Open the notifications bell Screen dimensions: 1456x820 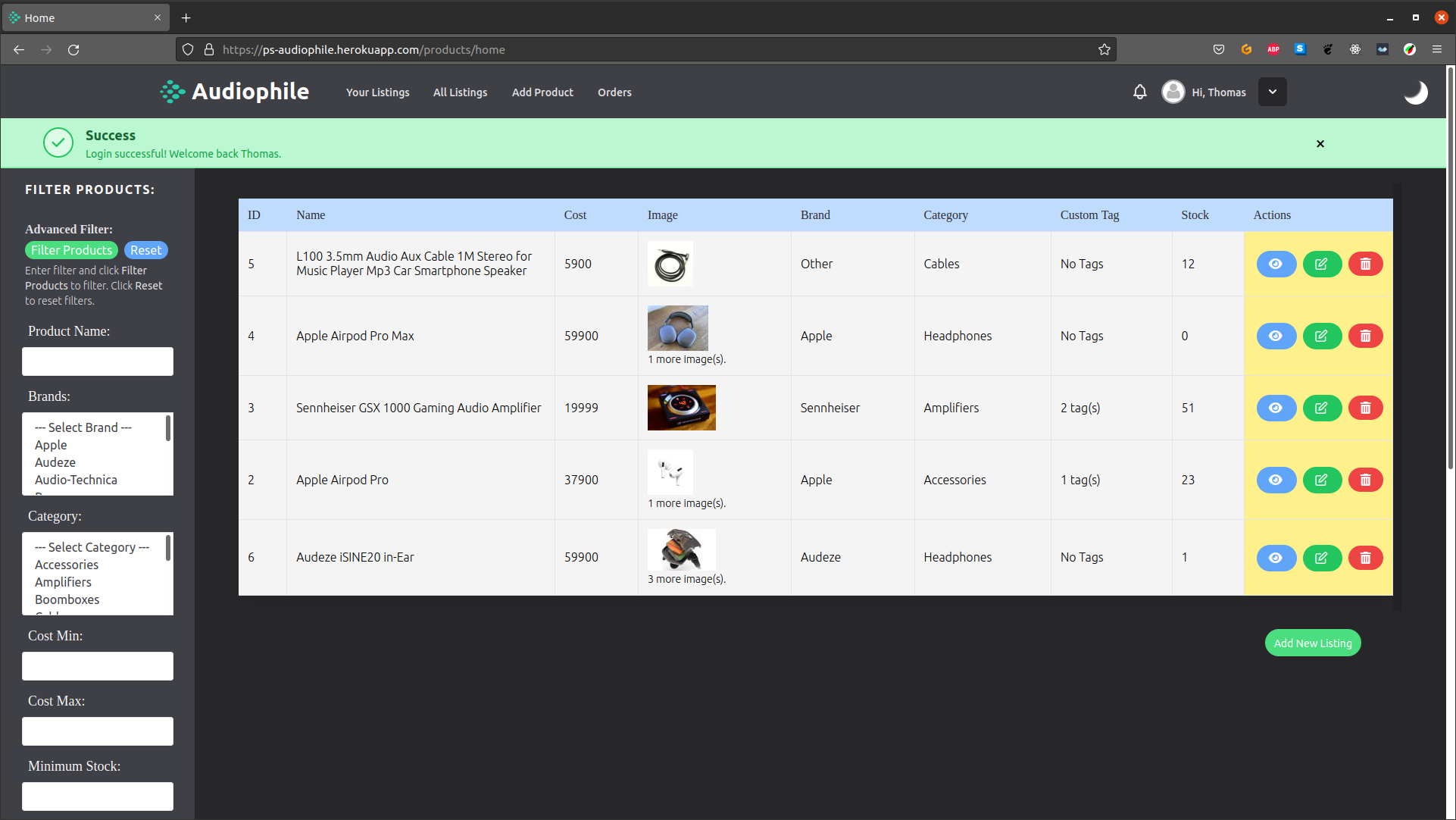point(1139,92)
